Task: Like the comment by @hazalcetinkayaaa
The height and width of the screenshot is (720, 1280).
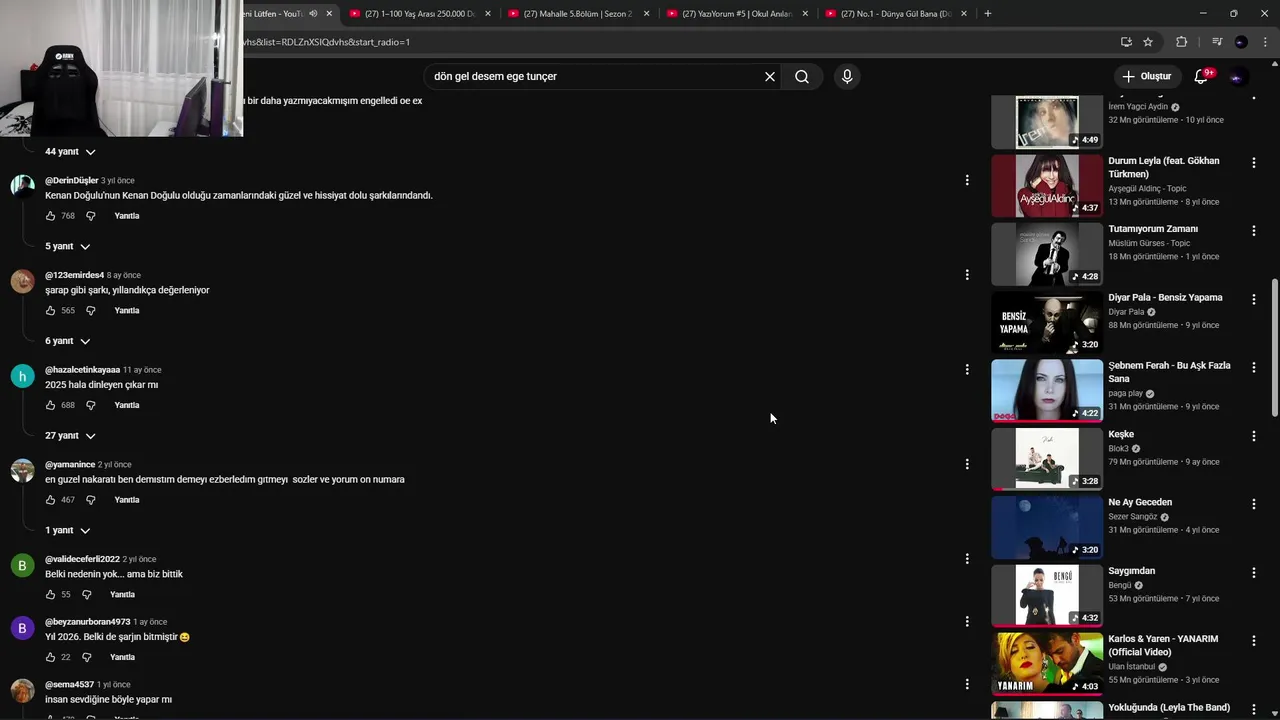Action: pyautogui.click(x=51, y=405)
